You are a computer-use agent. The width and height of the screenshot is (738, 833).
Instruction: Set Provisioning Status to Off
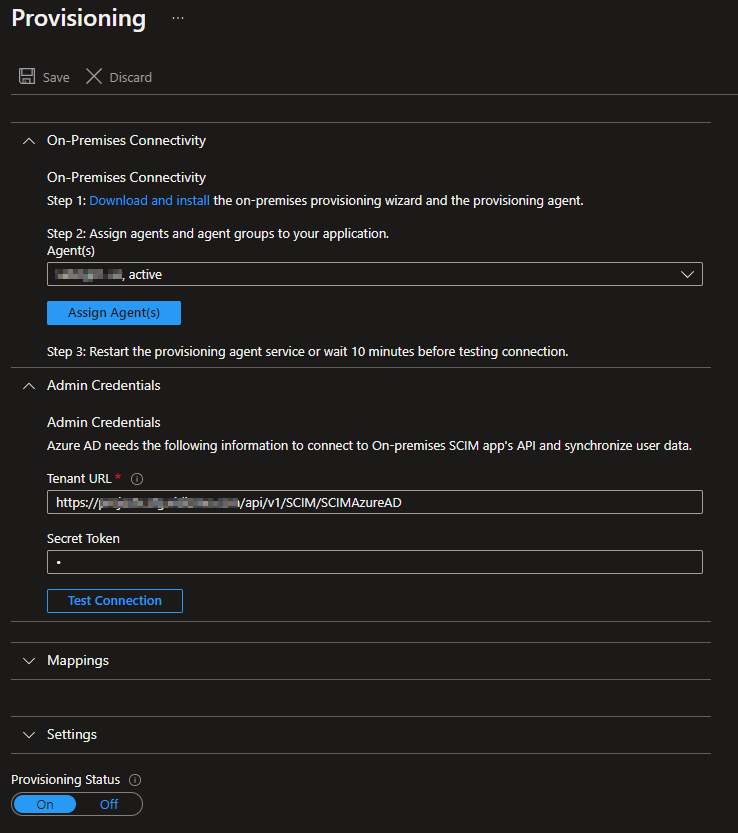tap(109, 804)
